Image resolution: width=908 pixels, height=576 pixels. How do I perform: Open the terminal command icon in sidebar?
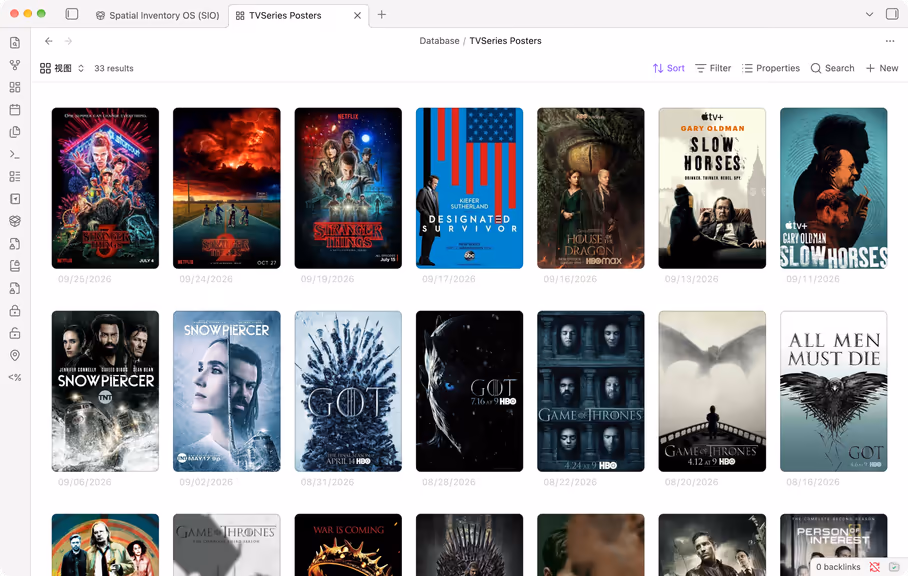[15, 155]
